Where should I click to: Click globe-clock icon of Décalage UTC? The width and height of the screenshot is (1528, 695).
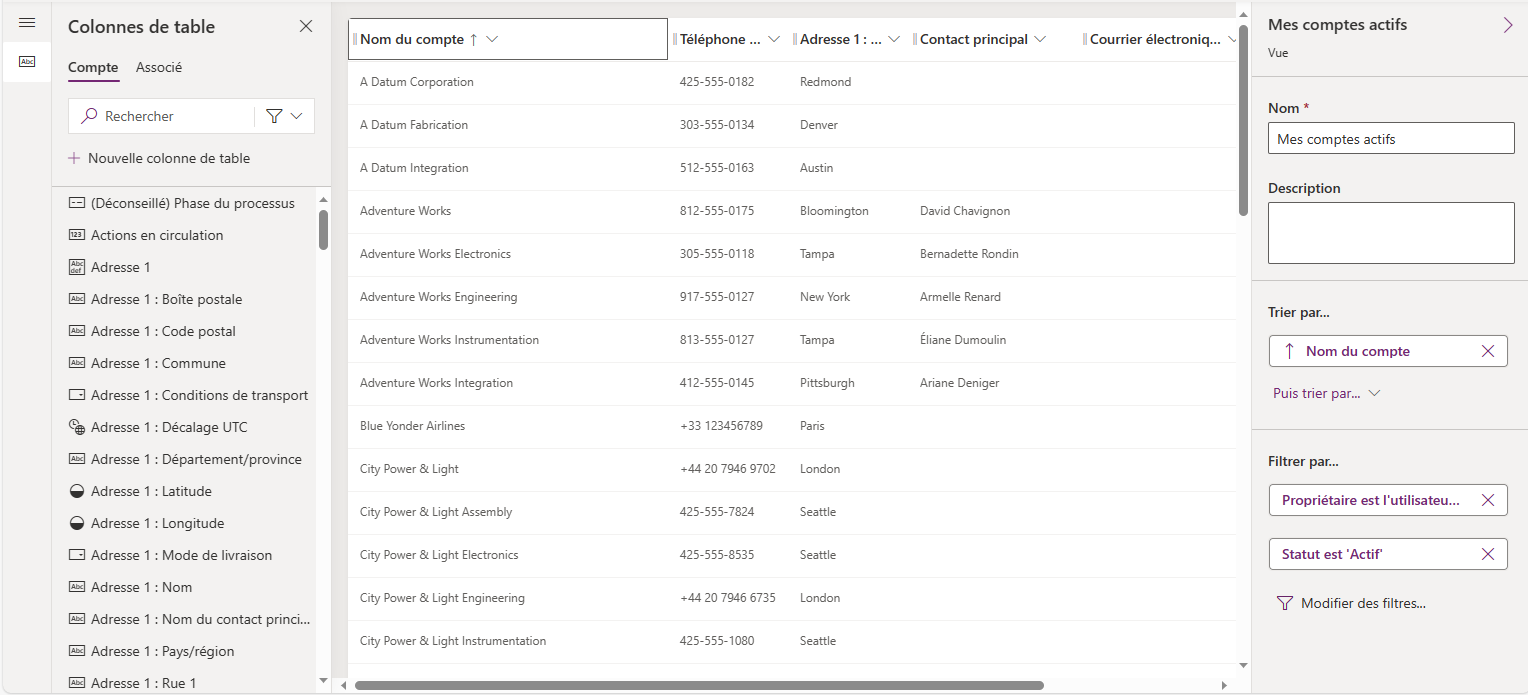click(x=77, y=427)
